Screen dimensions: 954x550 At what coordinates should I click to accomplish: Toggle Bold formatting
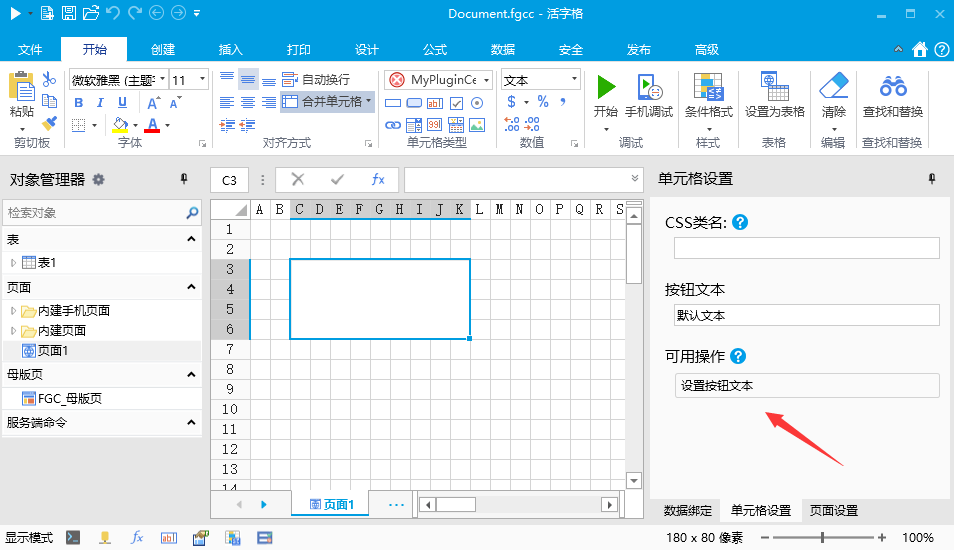[x=78, y=103]
